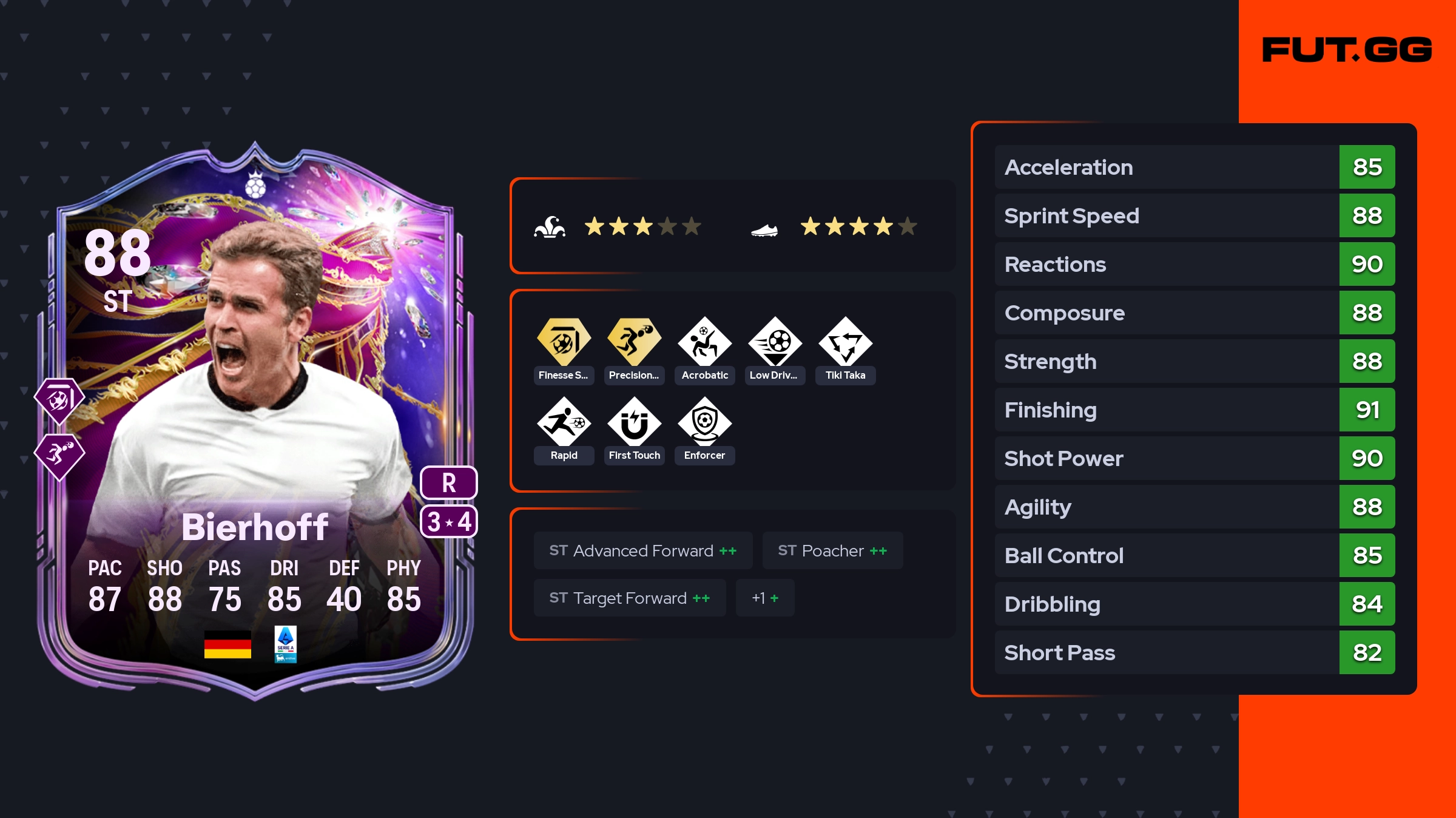Viewport: 1456px width, 818px height.
Task: Click the skill moves jester icon
Action: coord(550,227)
